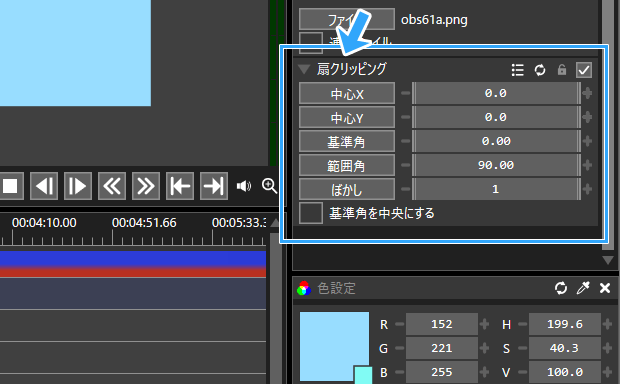This screenshot has height=384, width=620.
Task: Click the G value field showing 221
Action: click(x=442, y=348)
